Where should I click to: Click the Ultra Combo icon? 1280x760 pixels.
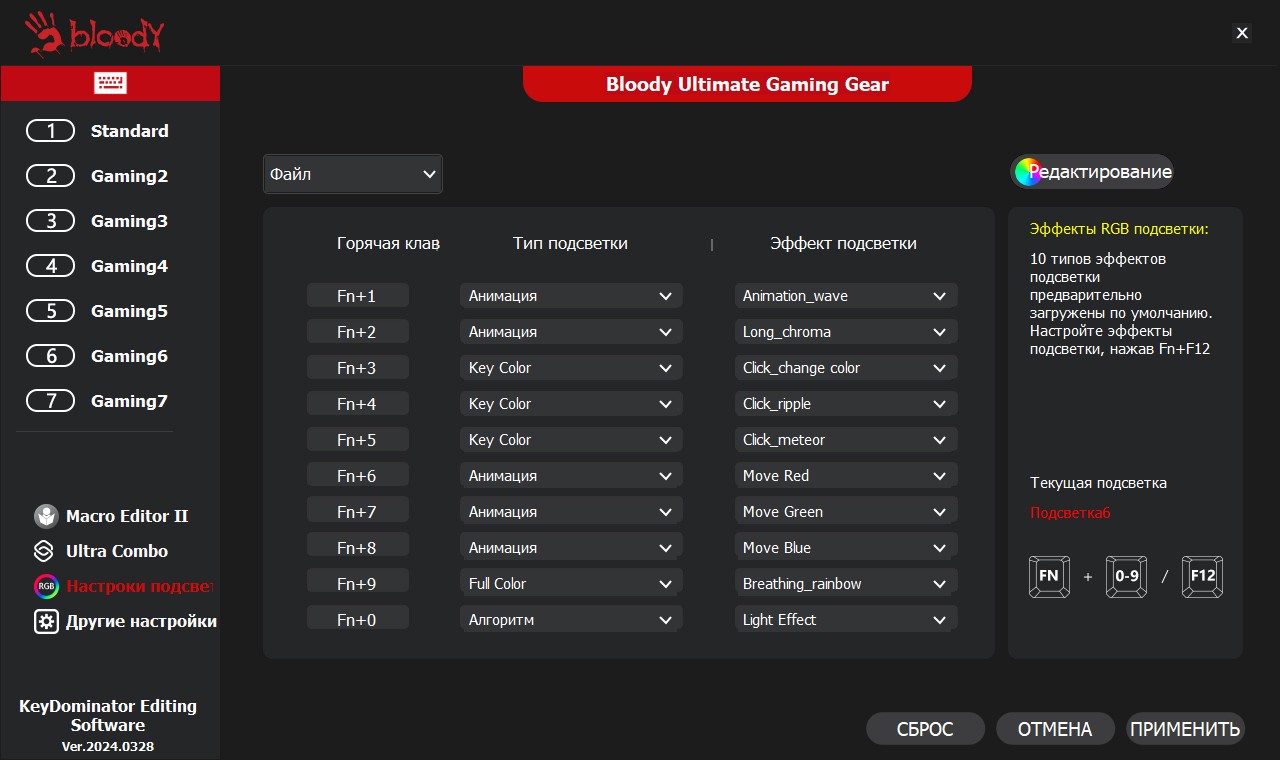(45, 551)
